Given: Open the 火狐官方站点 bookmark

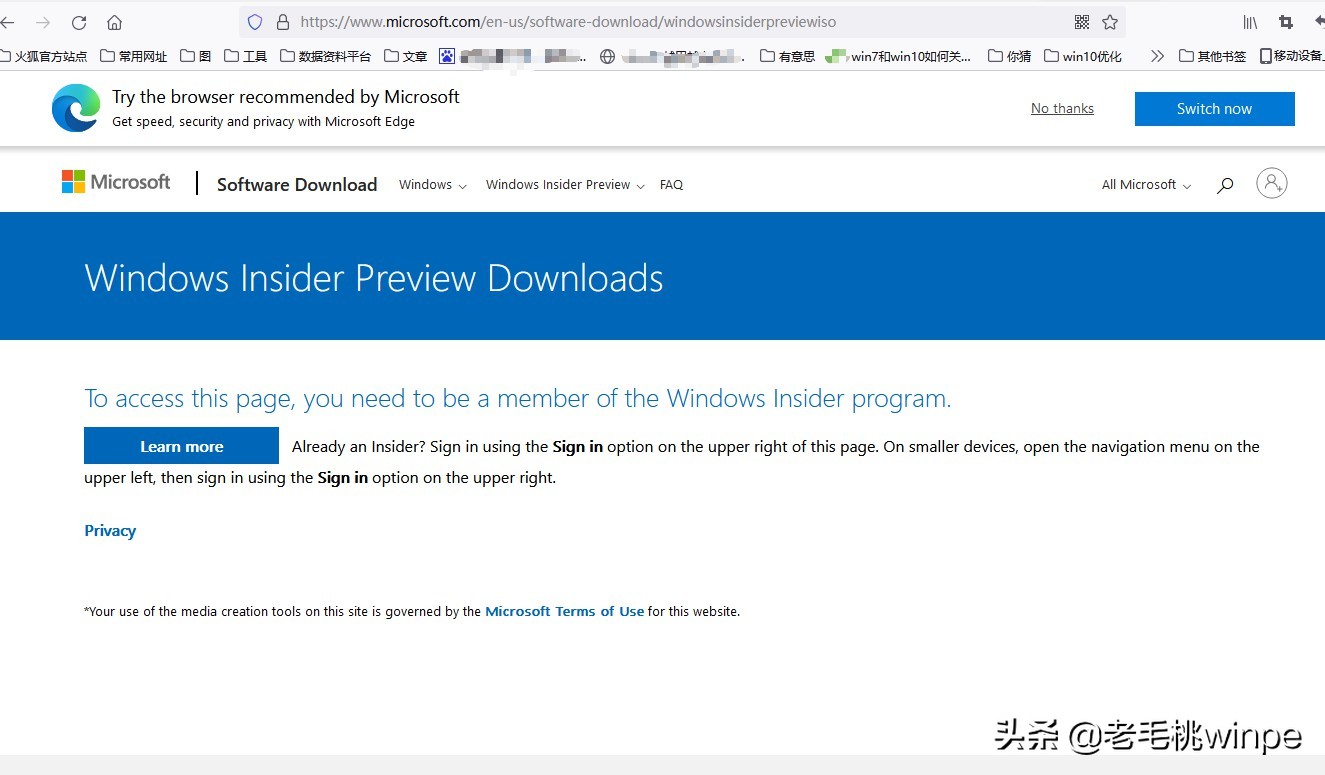Looking at the screenshot, I should (44, 56).
